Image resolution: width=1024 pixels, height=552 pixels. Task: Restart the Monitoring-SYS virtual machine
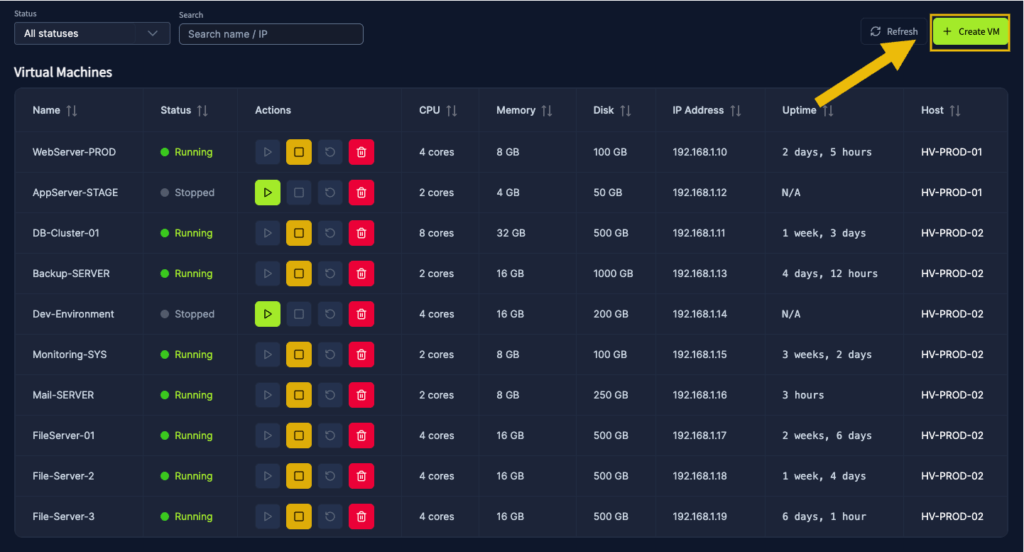pos(330,354)
